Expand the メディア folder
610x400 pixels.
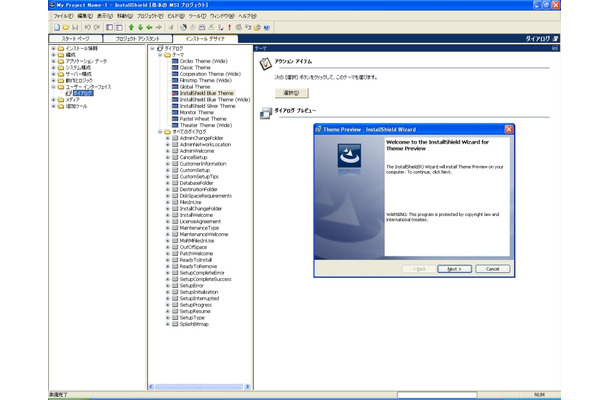pos(53,100)
